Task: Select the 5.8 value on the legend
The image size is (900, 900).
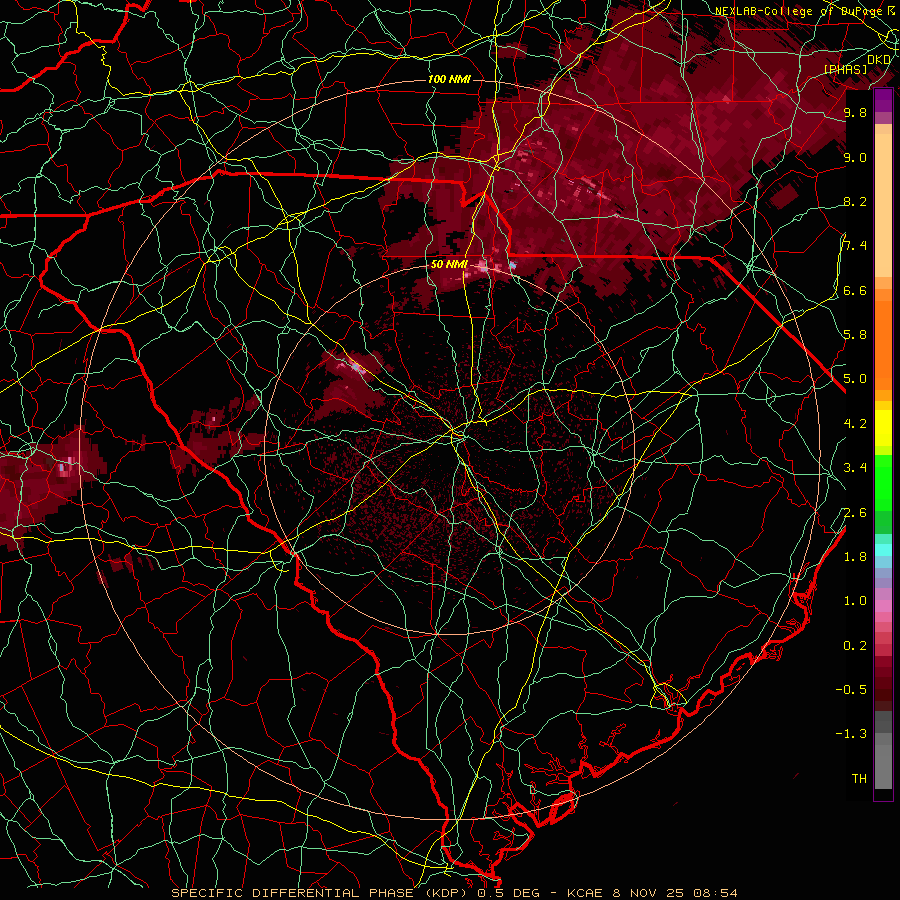Action: pyautogui.click(x=855, y=334)
